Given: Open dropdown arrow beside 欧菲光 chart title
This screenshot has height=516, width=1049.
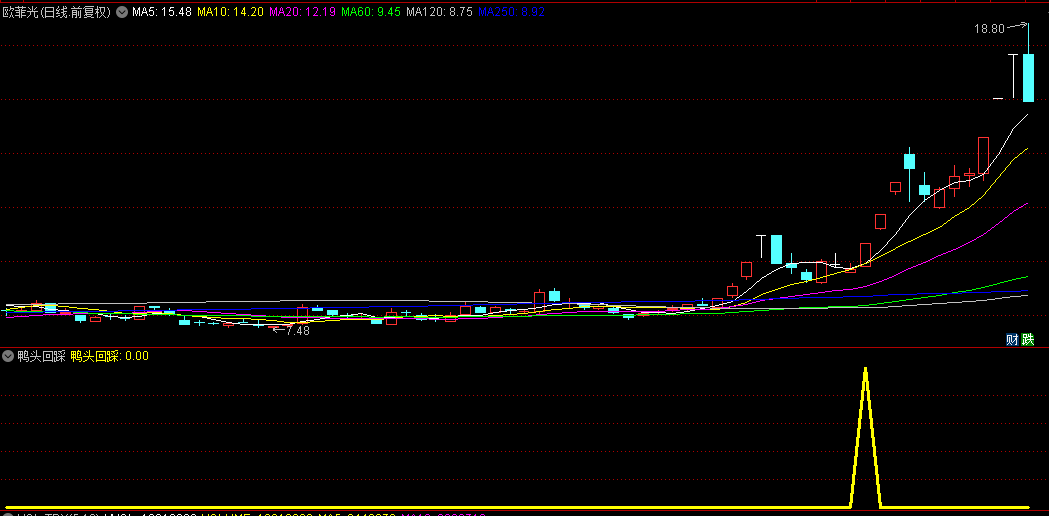Looking at the screenshot, I should (x=122, y=11).
